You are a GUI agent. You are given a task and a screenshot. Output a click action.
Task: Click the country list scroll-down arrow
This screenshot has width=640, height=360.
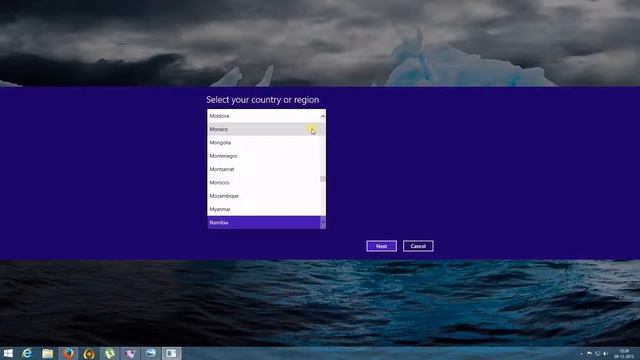click(x=323, y=223)
